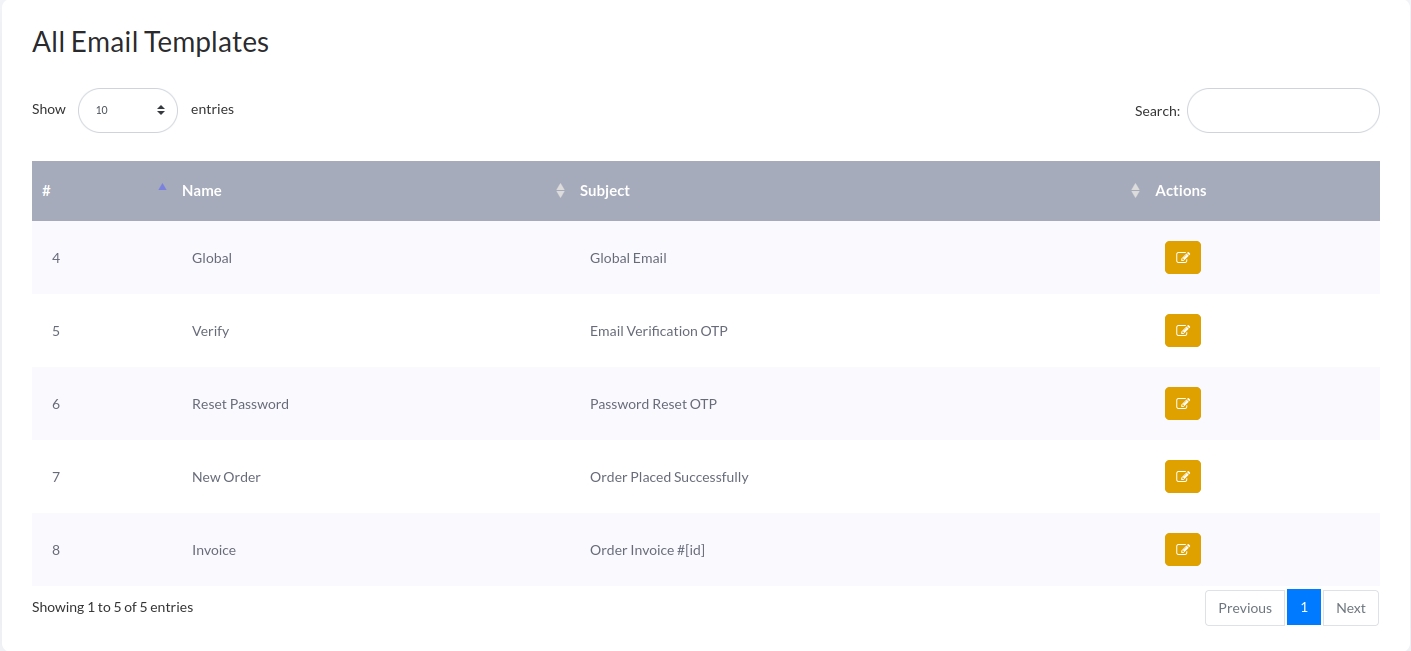1411x651 pixels.
Task: Edit the Verify email template
Action: point(1182,331)
